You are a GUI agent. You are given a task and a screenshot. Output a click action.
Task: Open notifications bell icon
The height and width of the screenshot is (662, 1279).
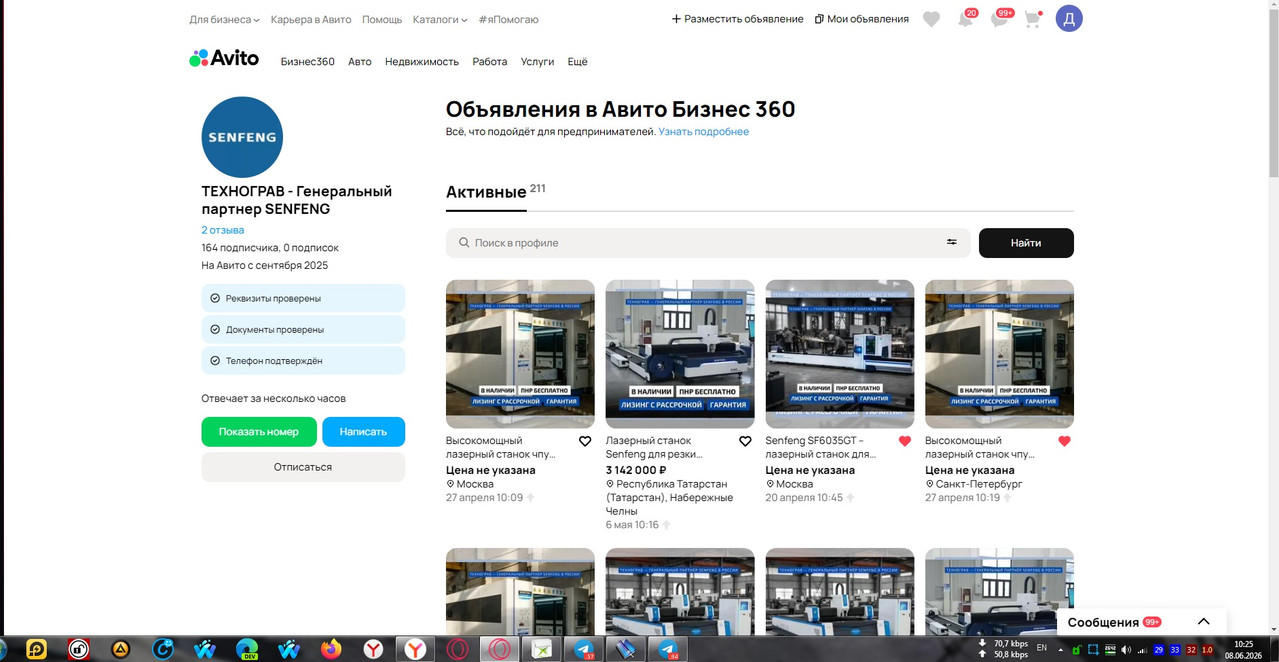point(965,19)
